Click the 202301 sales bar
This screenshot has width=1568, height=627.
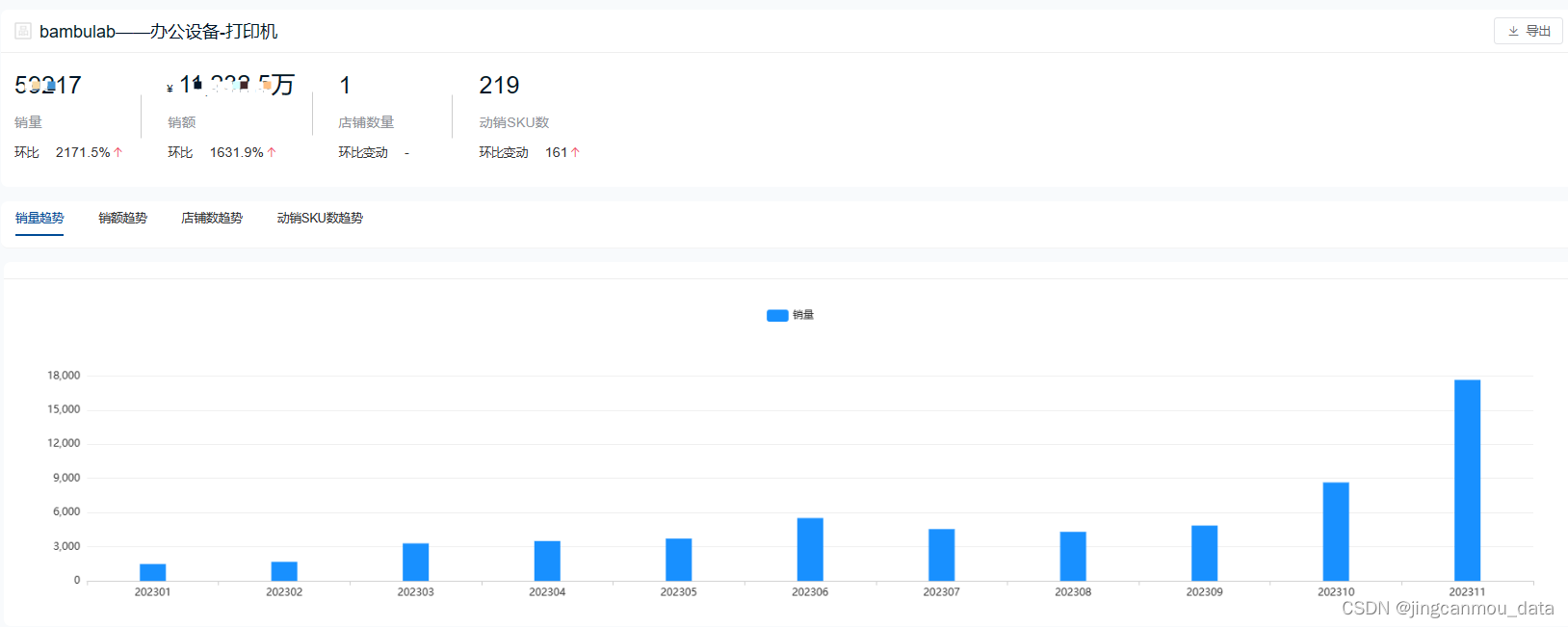(152, 572)
